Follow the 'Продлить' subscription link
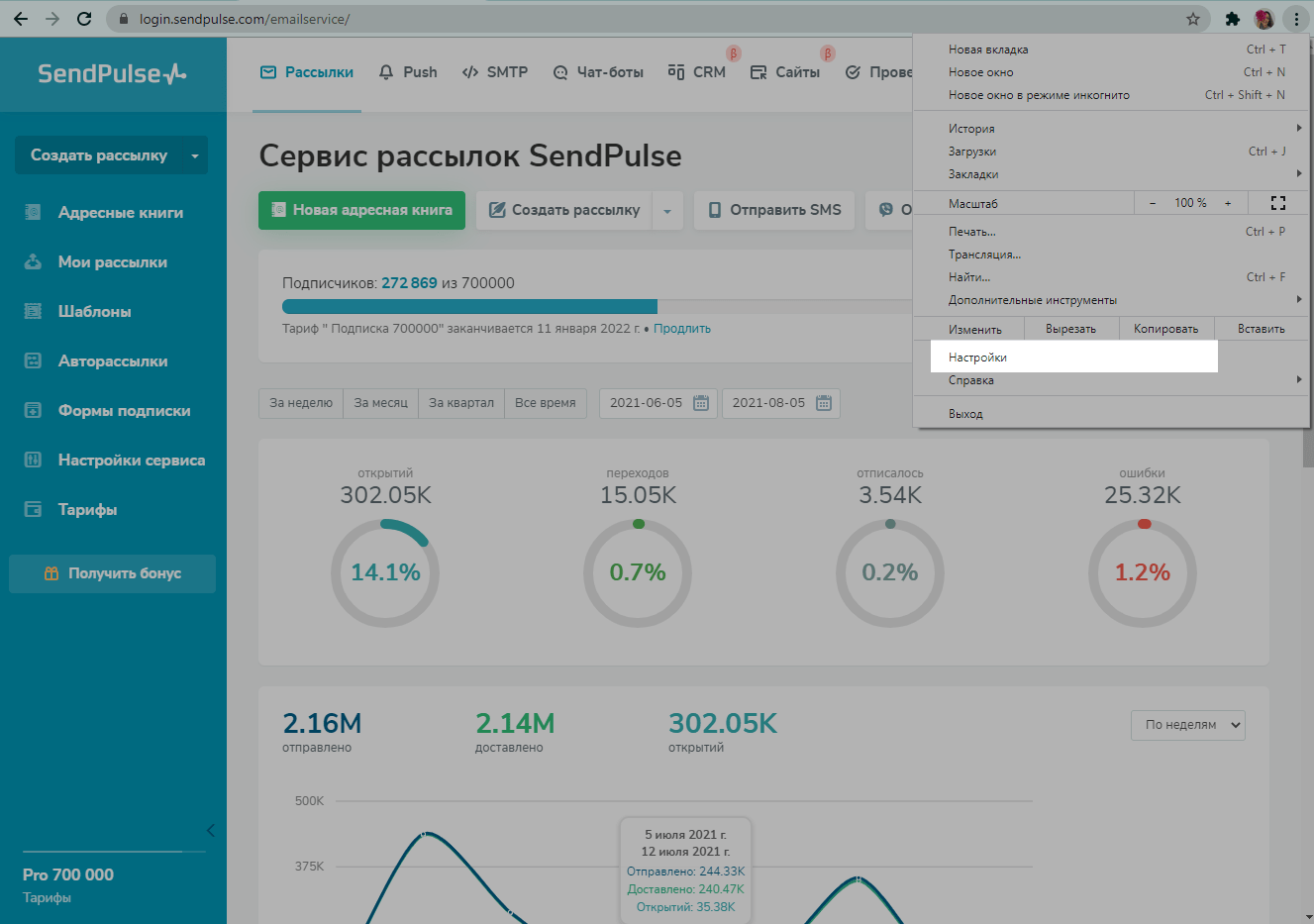The height and width of the screenshot is (924, 1314). pos(681,329)
